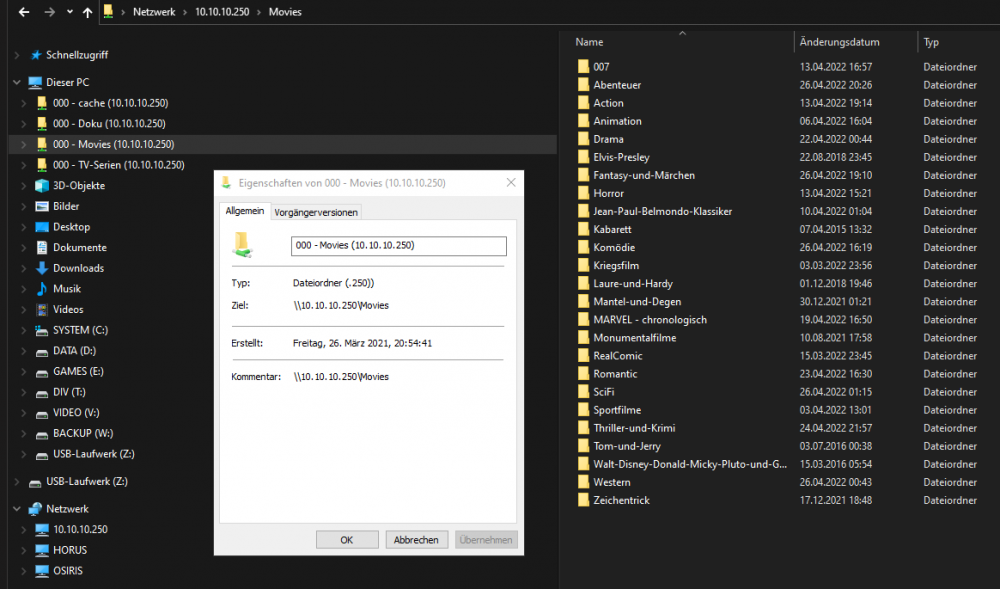
Task: Switch to the Allgemein tab
Action: click(x=245, y=211)
